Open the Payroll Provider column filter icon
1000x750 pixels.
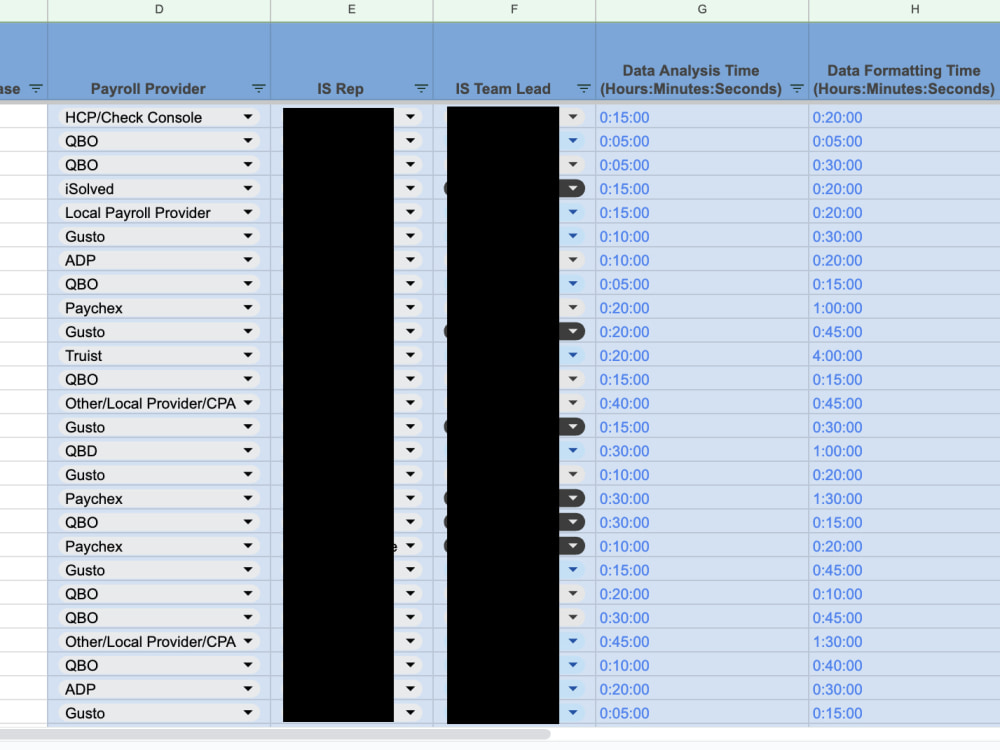[x=258, y=89]
